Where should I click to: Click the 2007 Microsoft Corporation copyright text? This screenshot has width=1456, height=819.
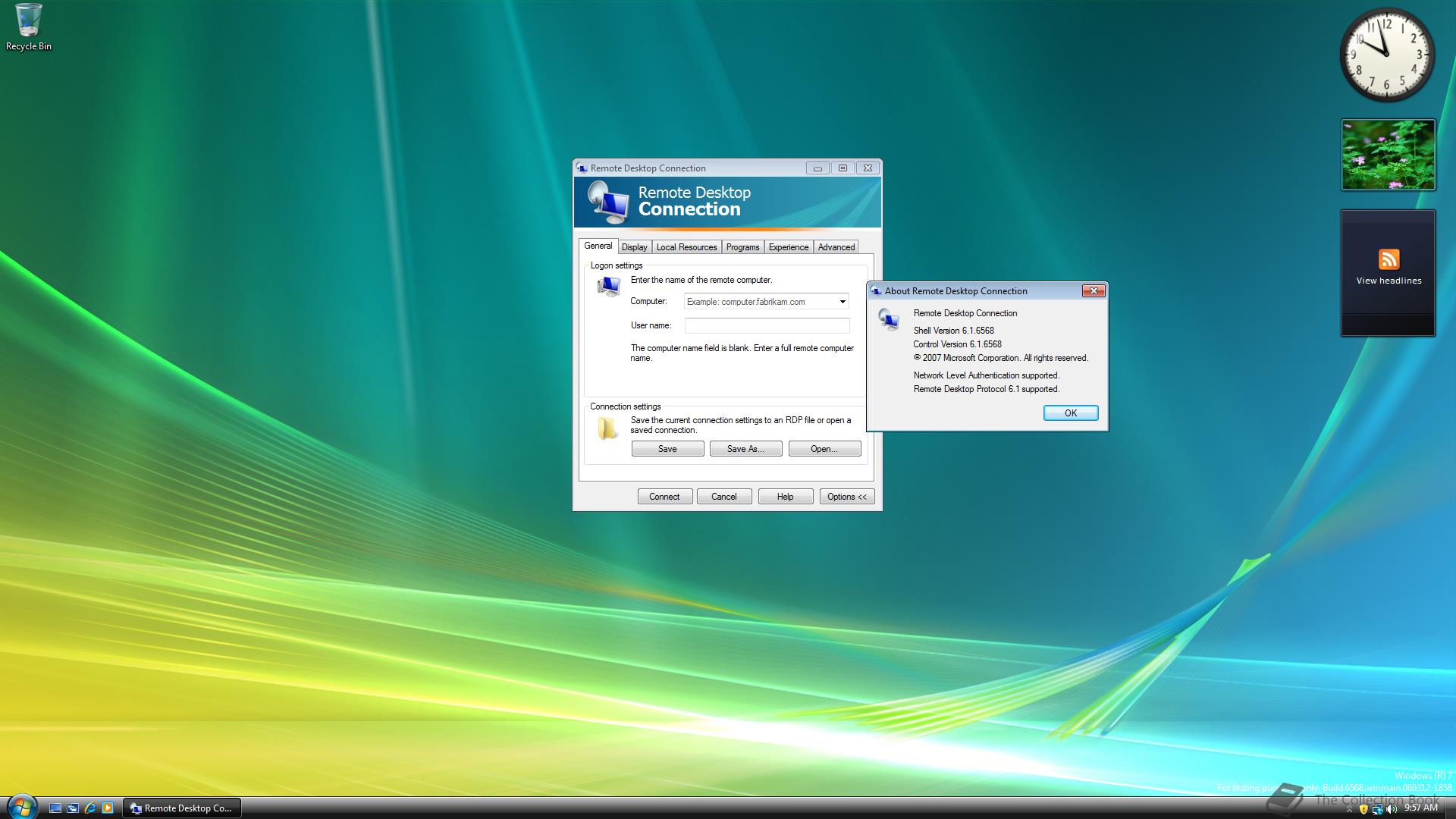(1000, 358)
